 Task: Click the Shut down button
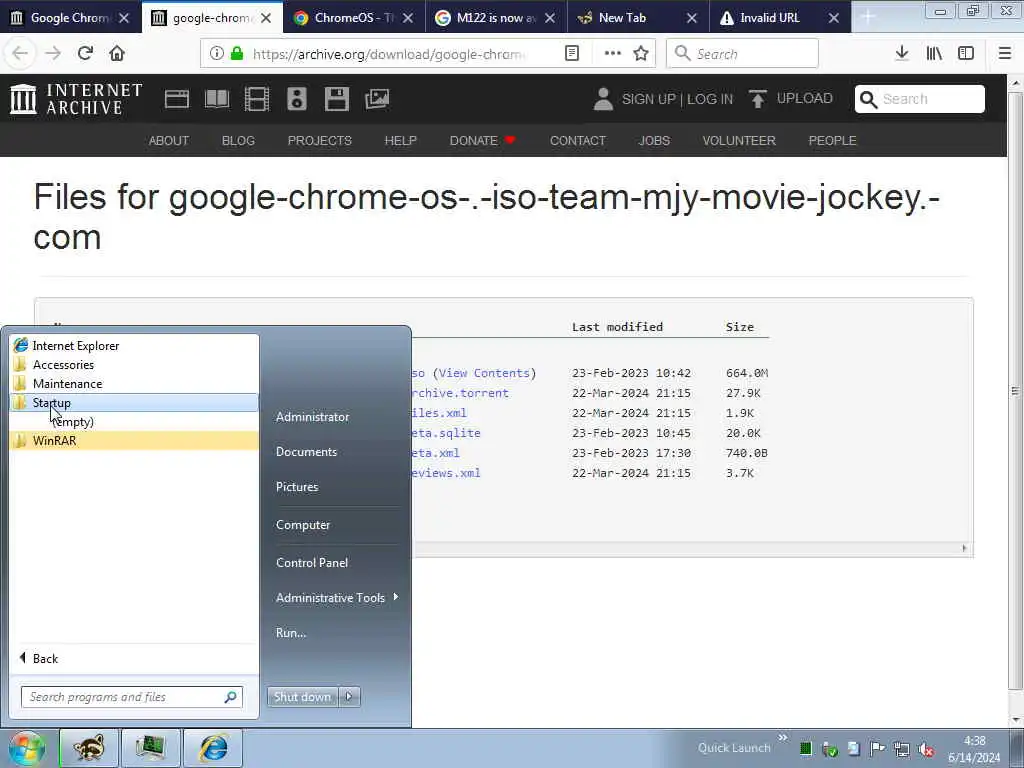click(302, 697)
